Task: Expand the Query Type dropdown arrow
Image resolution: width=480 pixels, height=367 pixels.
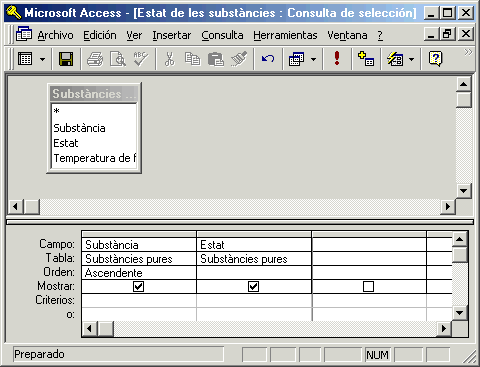Action: tap(313, 60)
